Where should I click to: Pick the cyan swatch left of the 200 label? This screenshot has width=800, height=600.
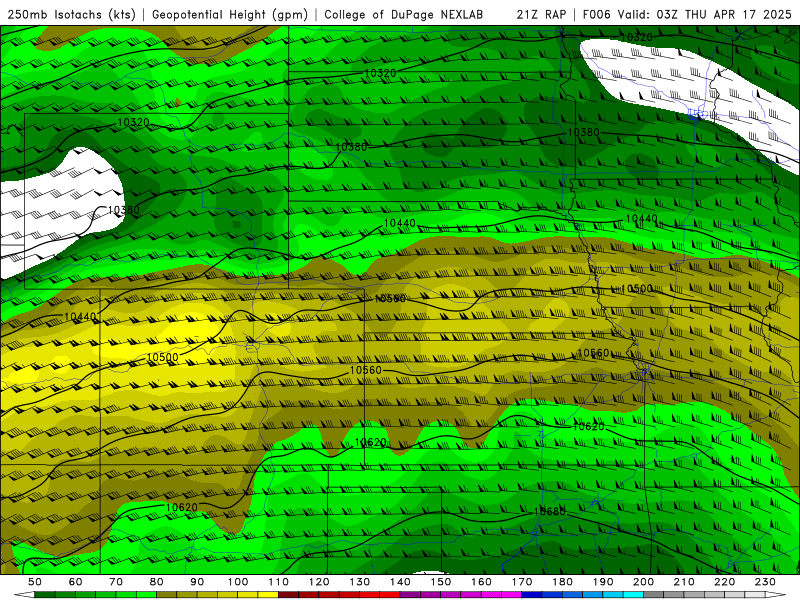[633, 595]
